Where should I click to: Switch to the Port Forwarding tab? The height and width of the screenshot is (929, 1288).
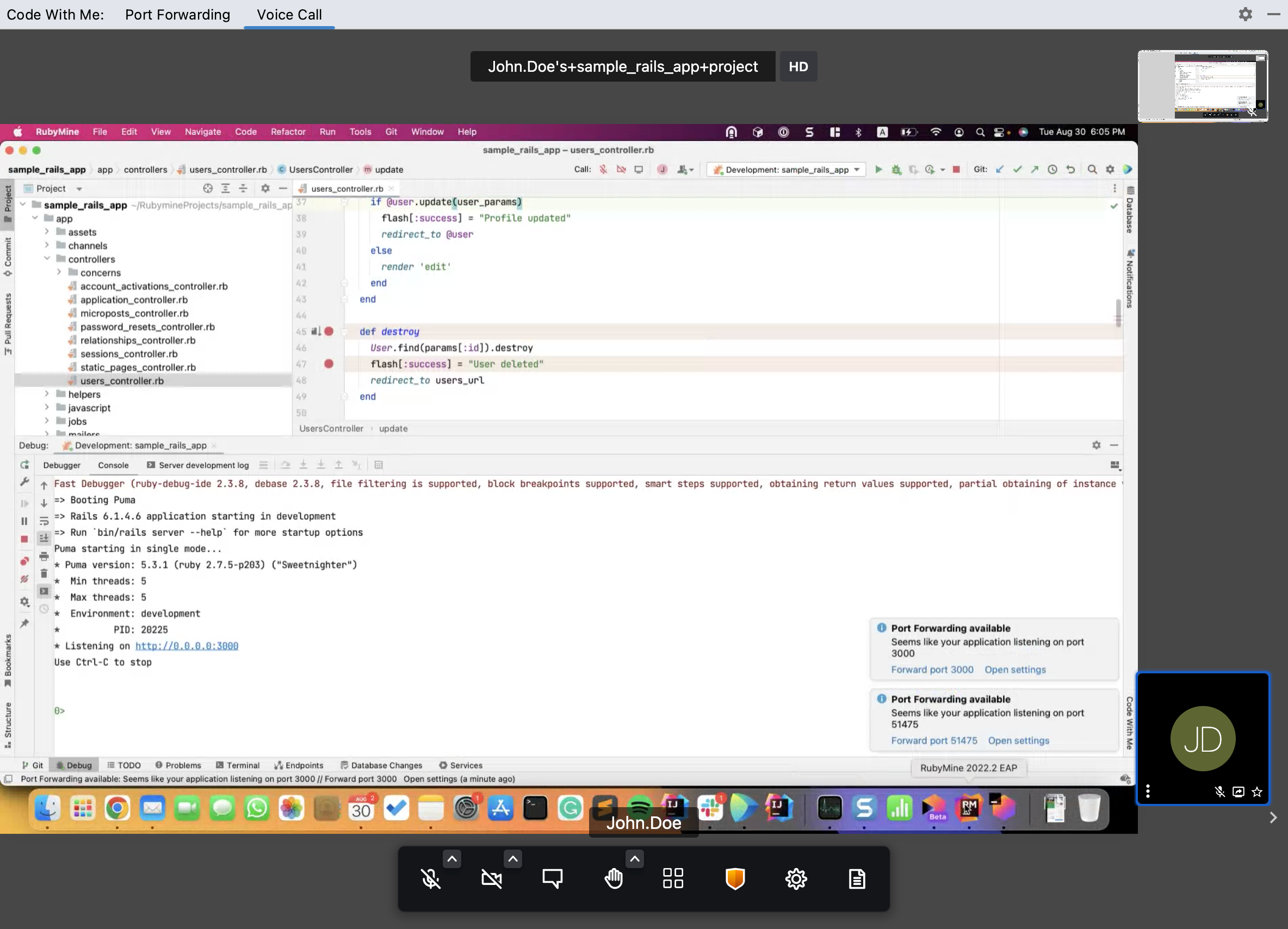pos(178,15)
